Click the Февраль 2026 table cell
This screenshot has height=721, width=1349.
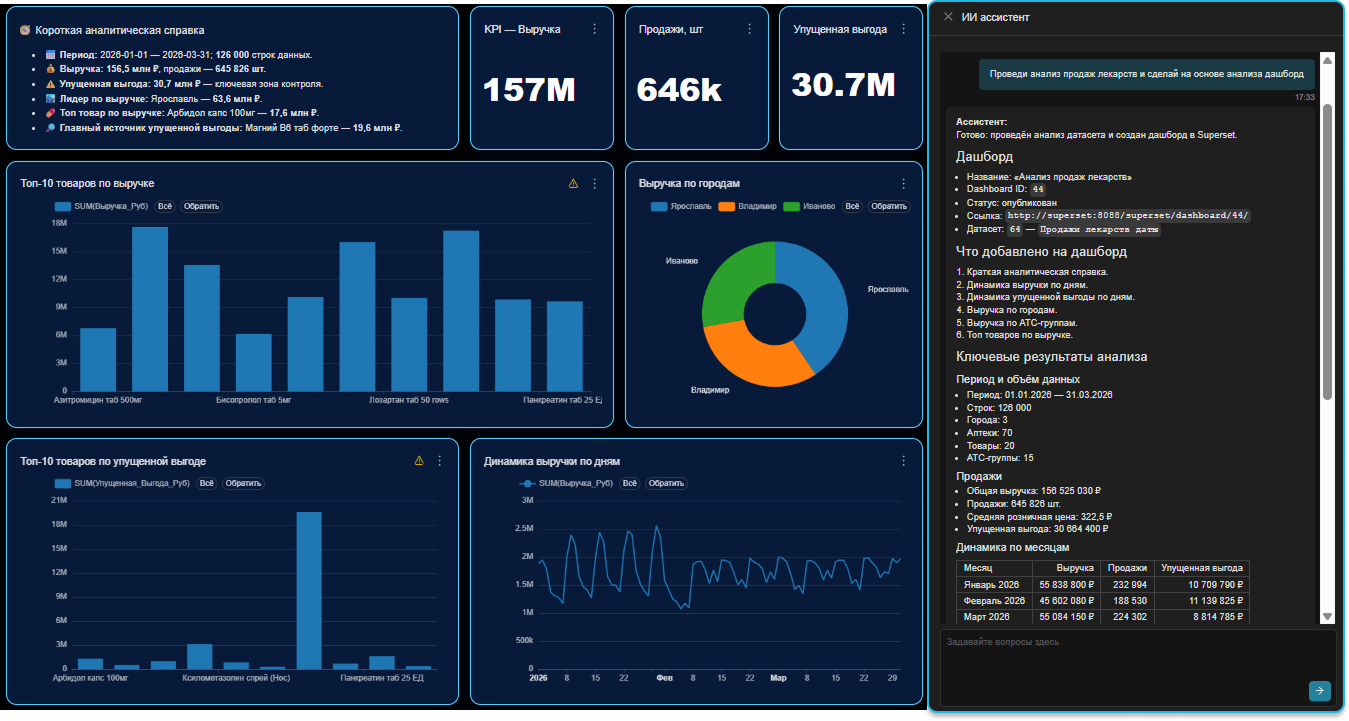point(994,600)
